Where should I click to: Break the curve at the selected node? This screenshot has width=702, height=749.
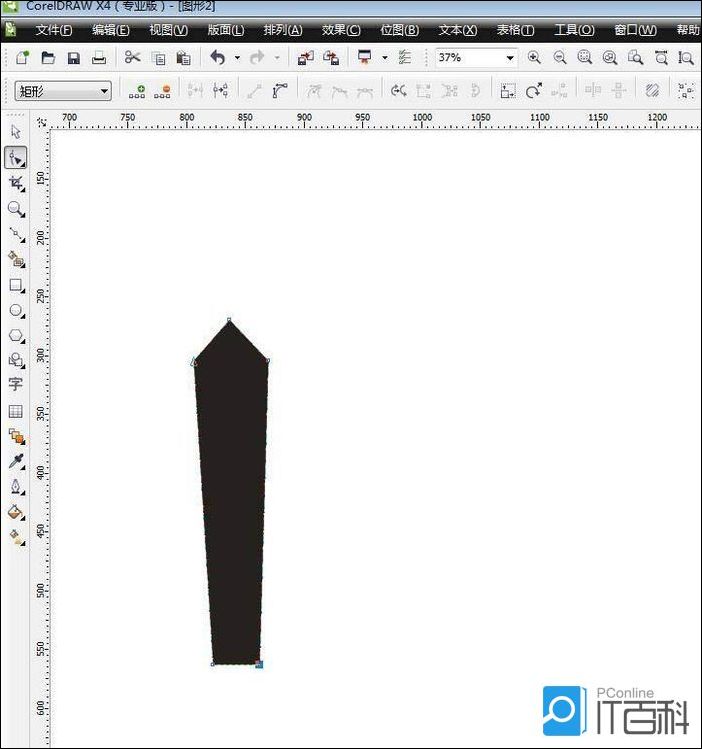click(221, 90)
